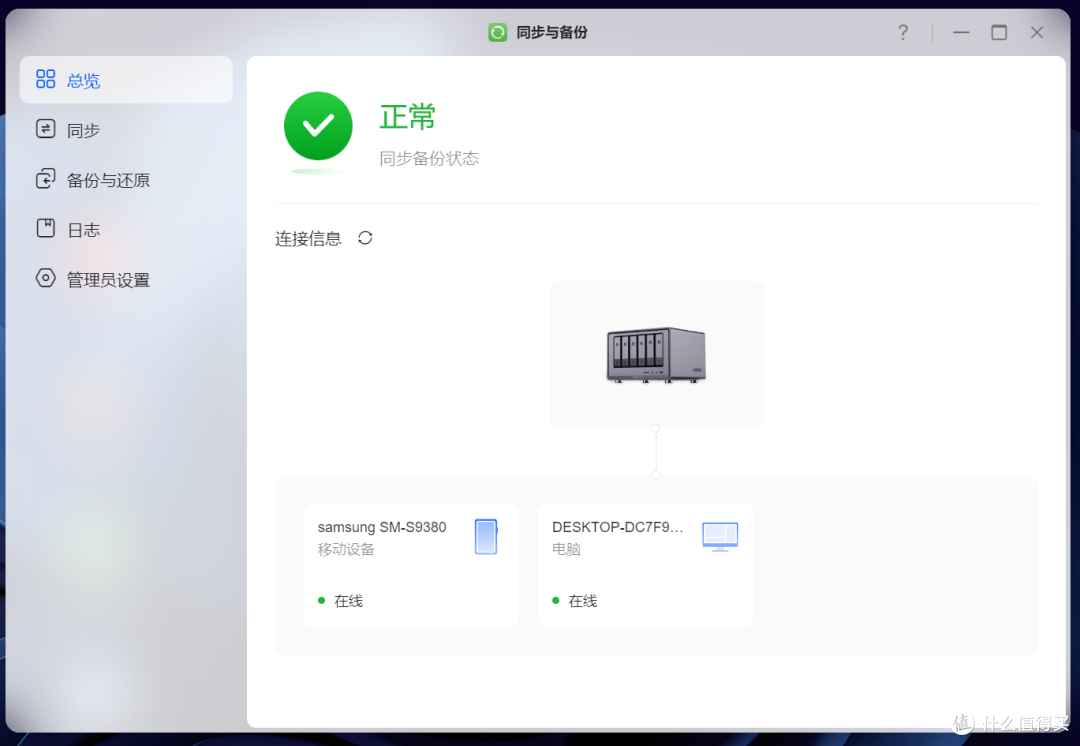
Task: Select the DESKTOP-DC7F9... computer card
Action: [x=645, y=565]
